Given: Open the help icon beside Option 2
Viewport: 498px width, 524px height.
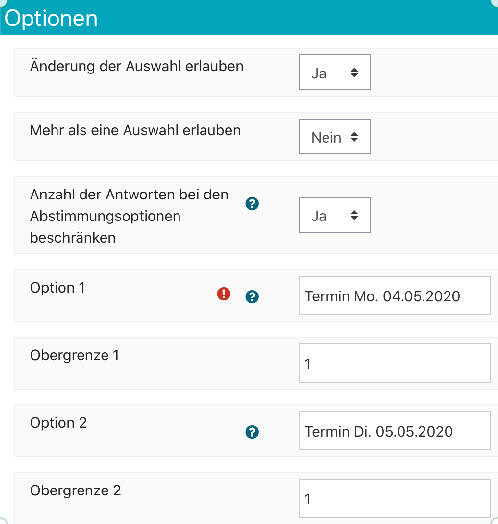Looking at the screenshot, I should 252,432.
